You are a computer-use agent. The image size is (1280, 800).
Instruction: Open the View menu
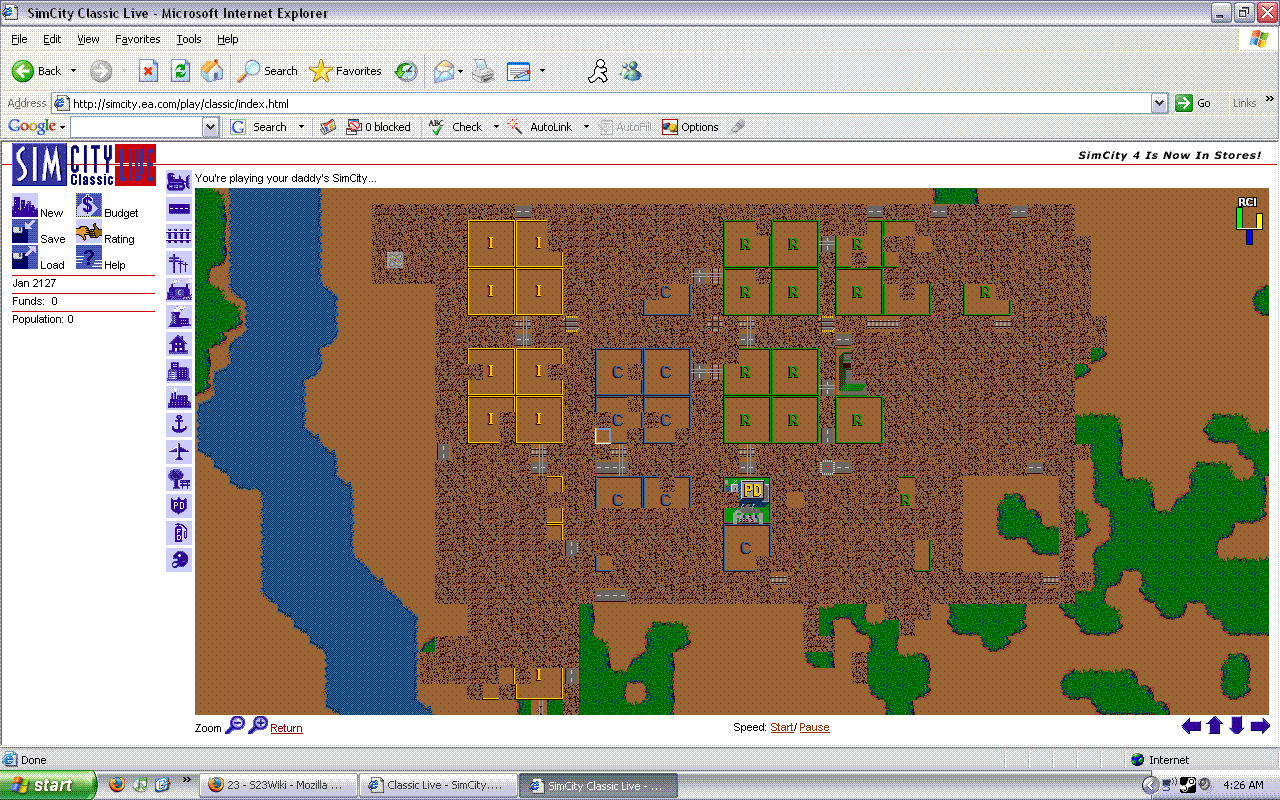pos(88,39)
